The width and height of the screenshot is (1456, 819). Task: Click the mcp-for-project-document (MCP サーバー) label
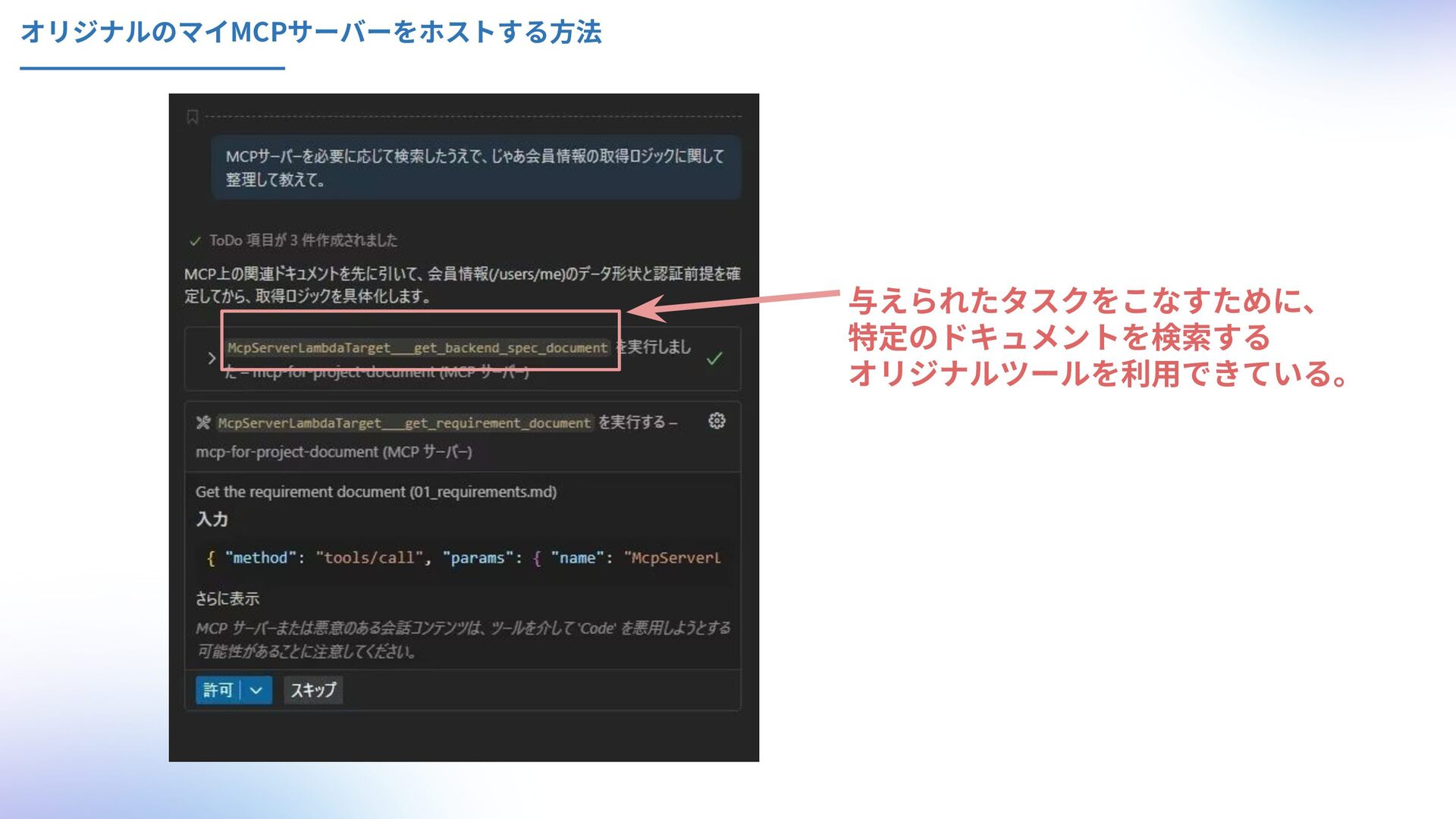tap(334, 452)
